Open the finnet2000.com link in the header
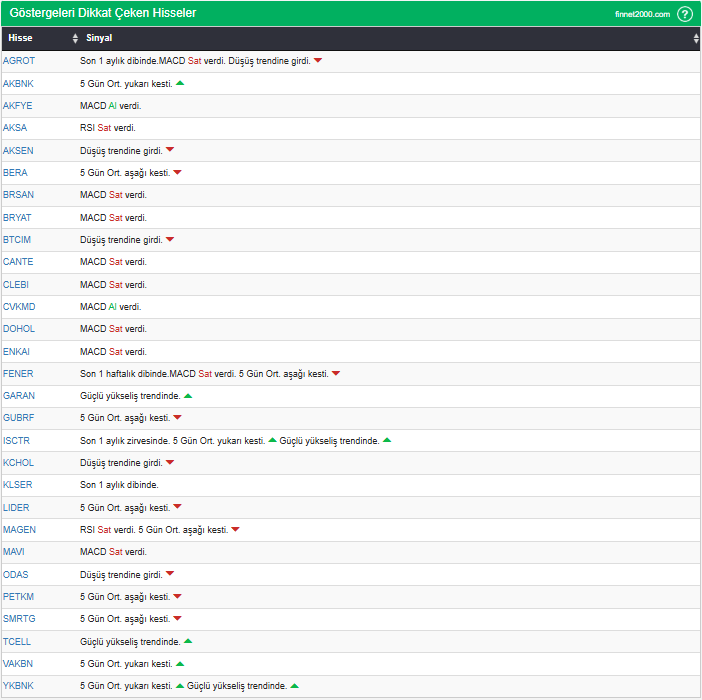Image resolution: width=702 pixels, height=700 pixels. [642, 14]
